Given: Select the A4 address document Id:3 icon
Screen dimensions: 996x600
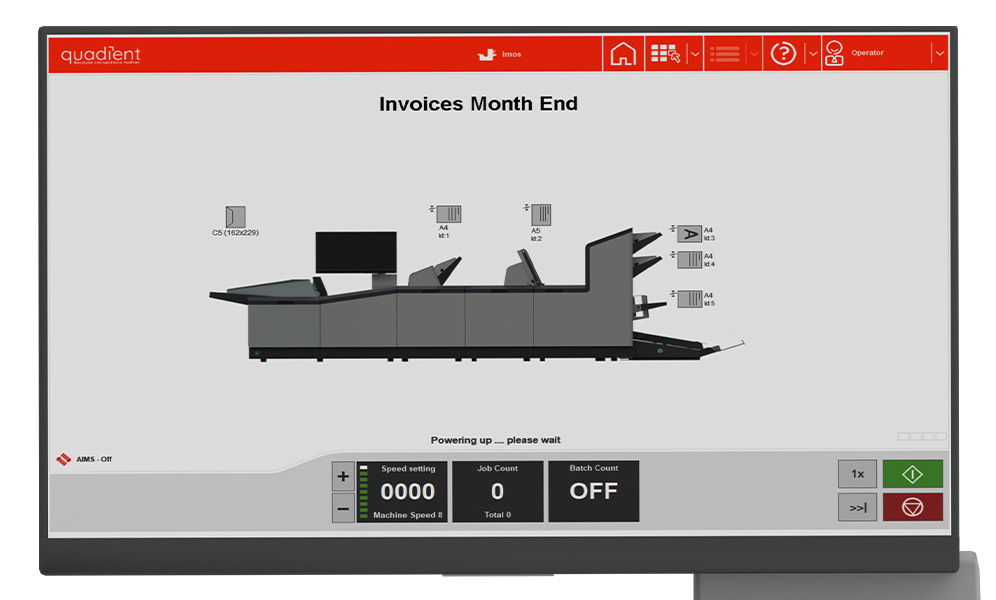Looking at the screenshot, I should (689, 234).
